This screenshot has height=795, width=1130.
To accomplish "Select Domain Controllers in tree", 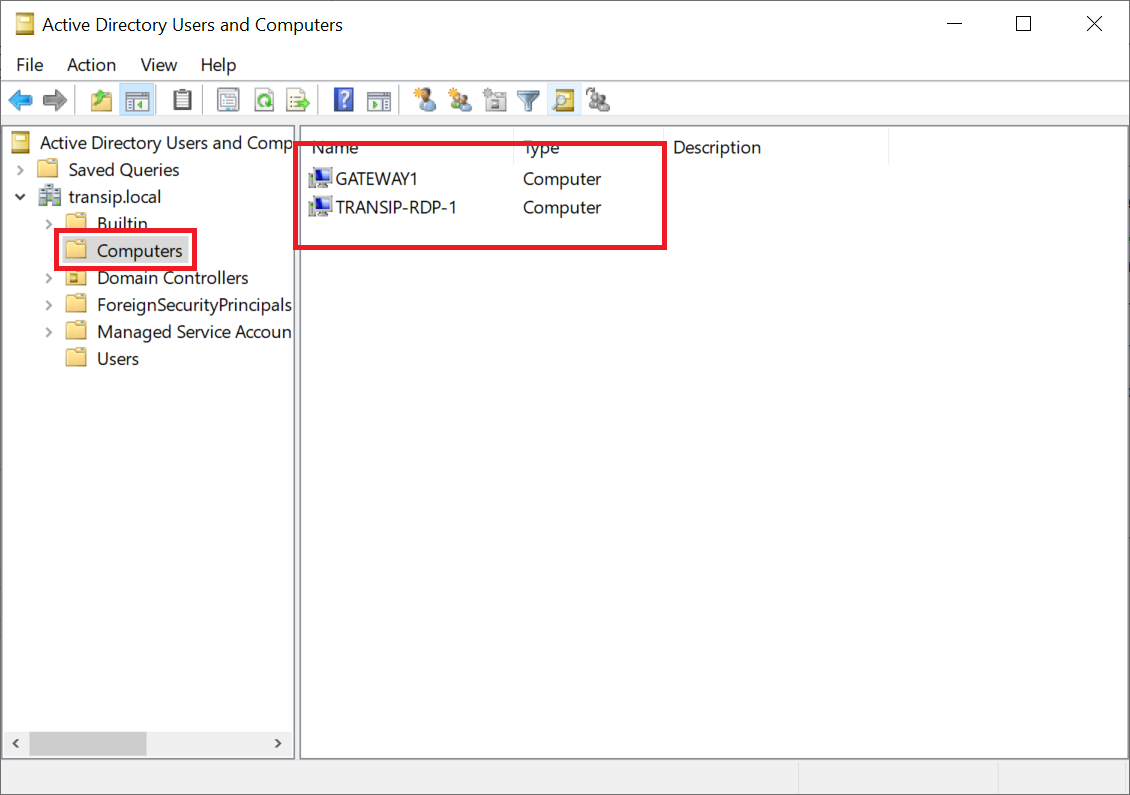I will click(173, 278).
